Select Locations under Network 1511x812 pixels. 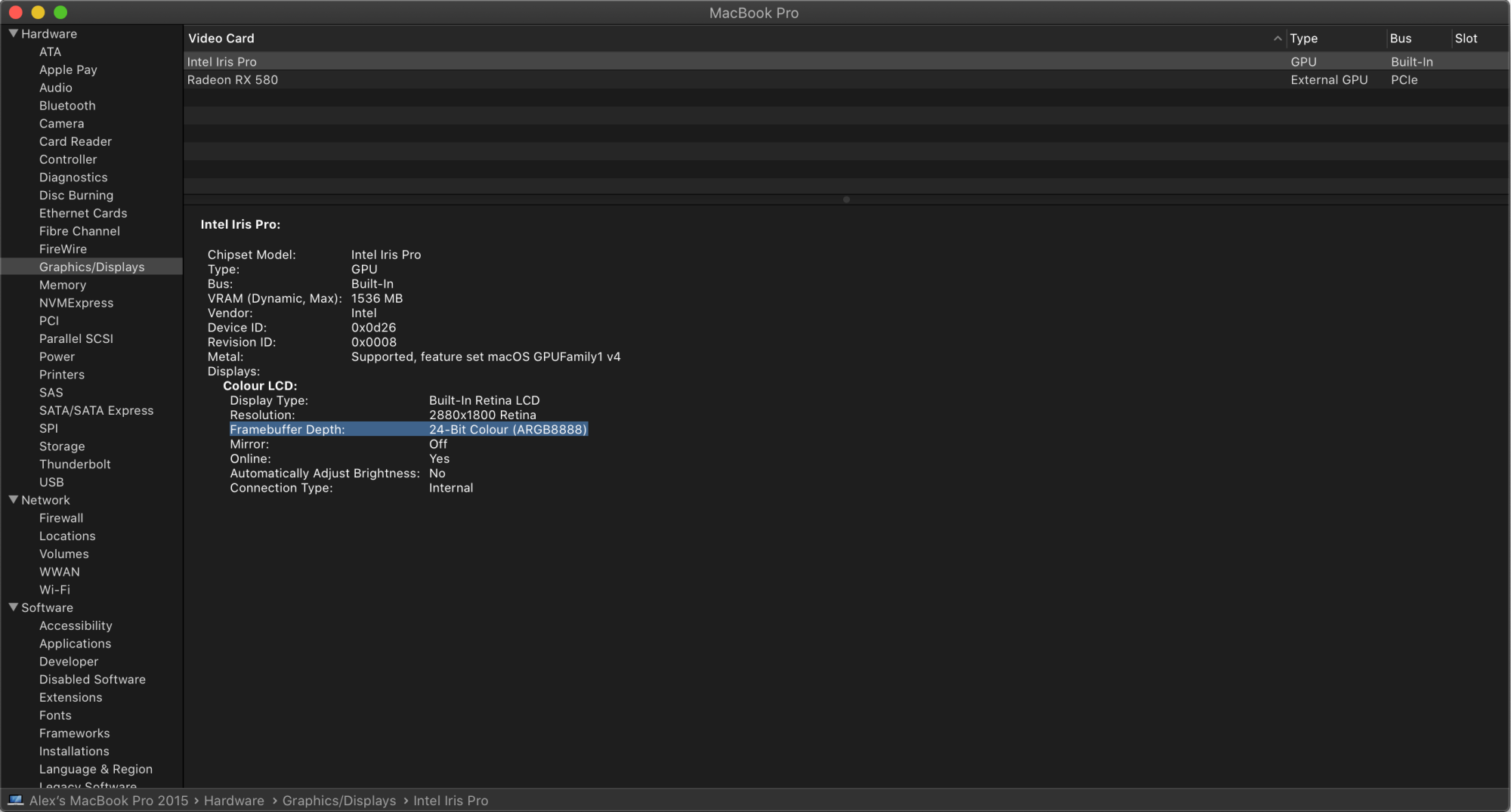point(67,536)
